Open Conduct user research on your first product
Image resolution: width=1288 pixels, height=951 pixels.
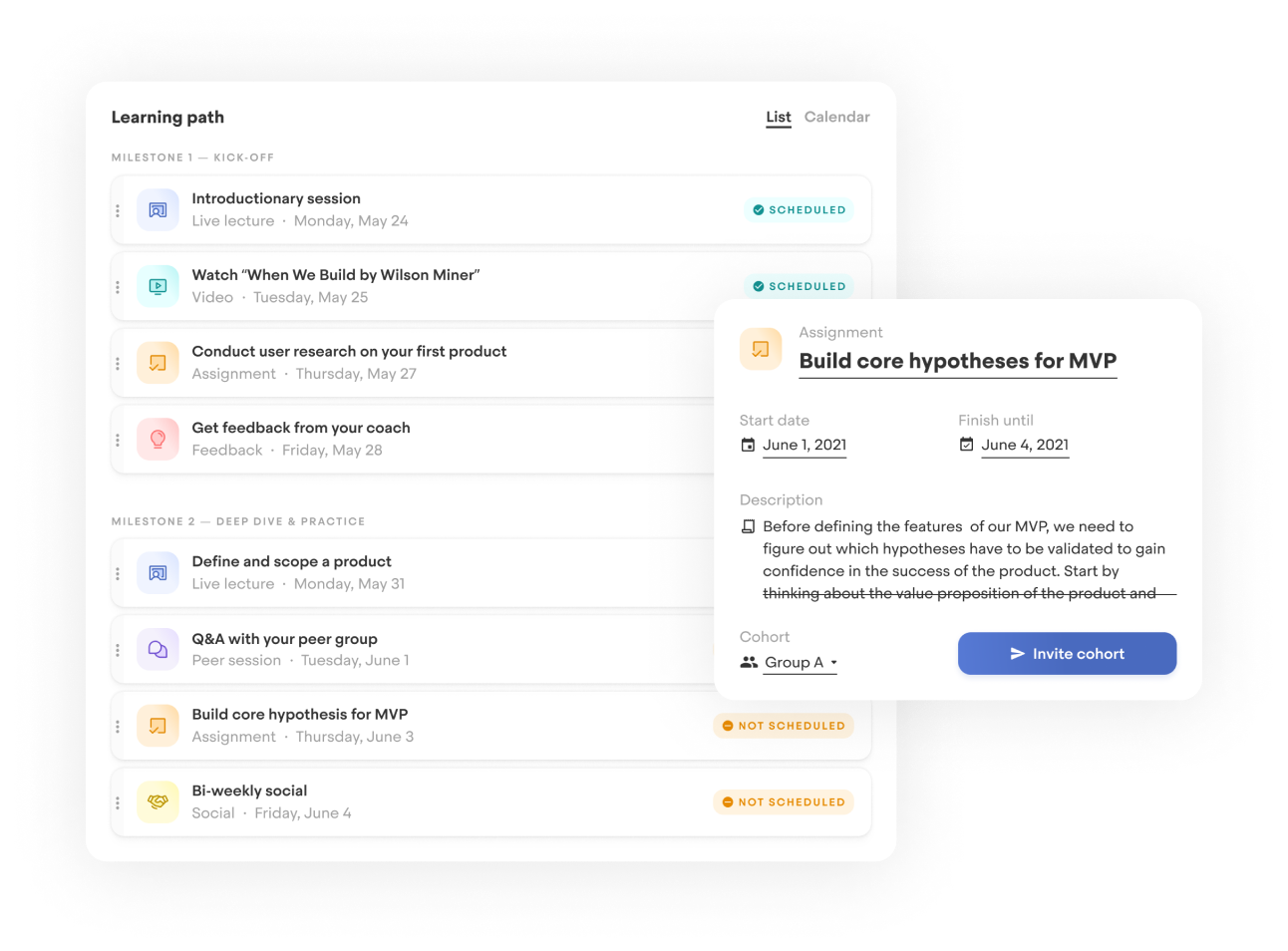click(x=349, y=351)
